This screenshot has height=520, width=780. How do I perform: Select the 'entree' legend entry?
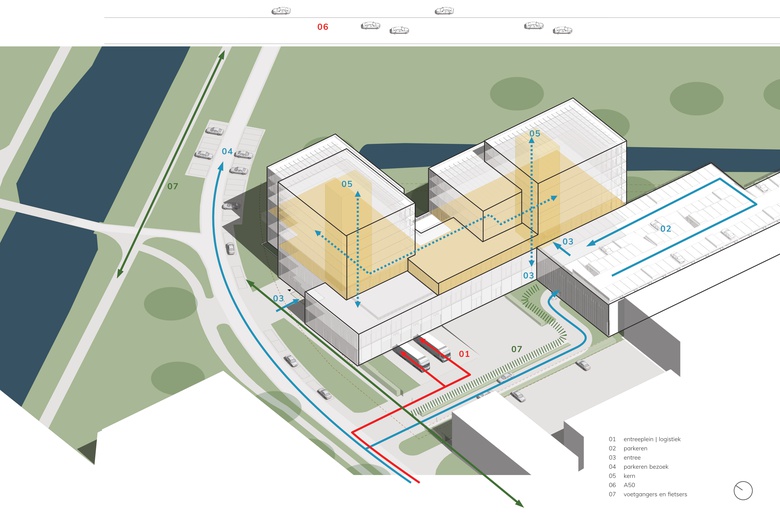pos(632,457)
